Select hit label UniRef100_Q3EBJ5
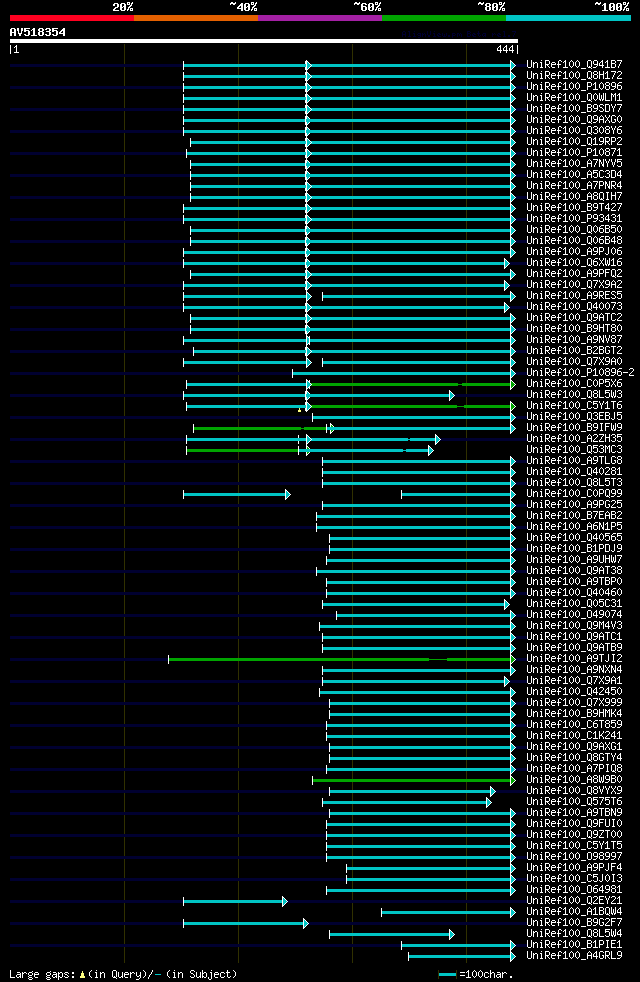The image size is (640, 982). pos(574,416)
